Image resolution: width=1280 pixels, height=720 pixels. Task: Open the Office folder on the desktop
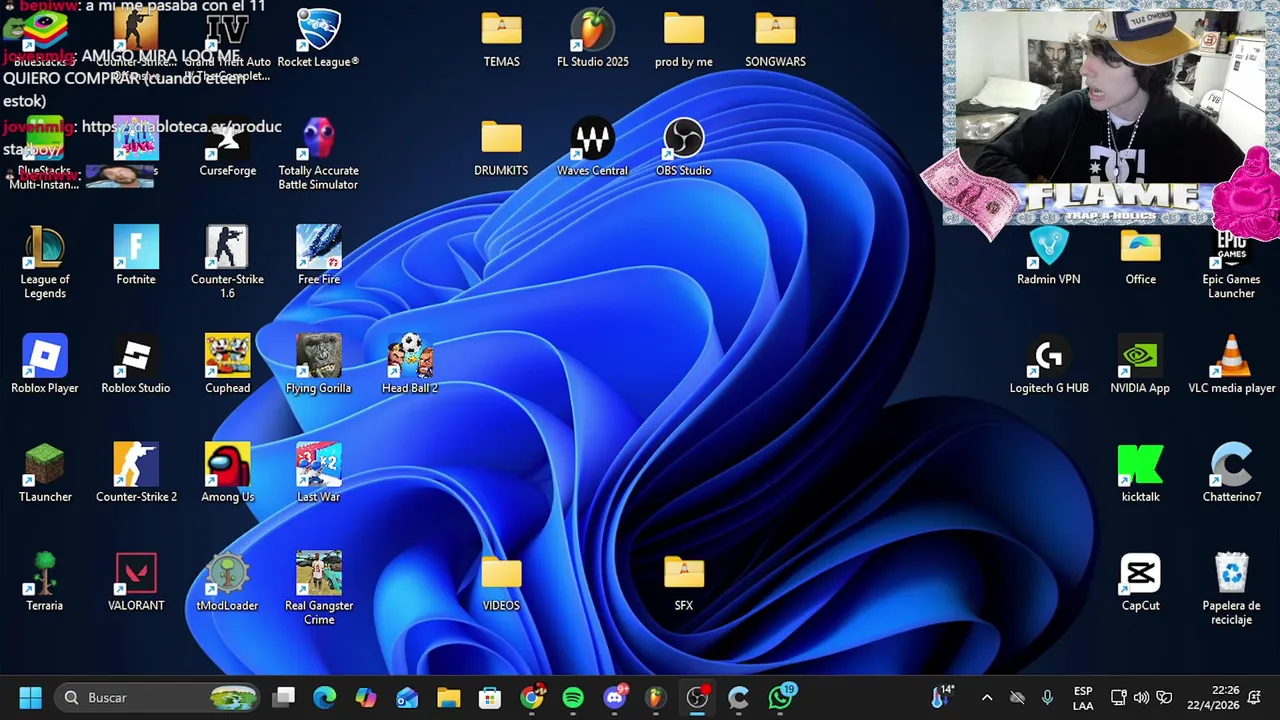(1140, 257)
